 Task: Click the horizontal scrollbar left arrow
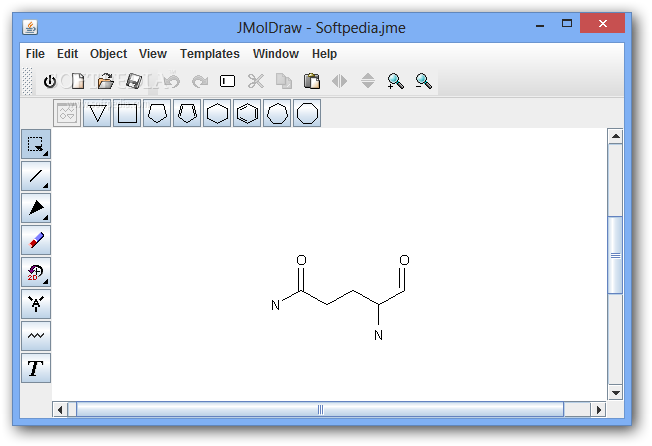click(x=60, y=410)
